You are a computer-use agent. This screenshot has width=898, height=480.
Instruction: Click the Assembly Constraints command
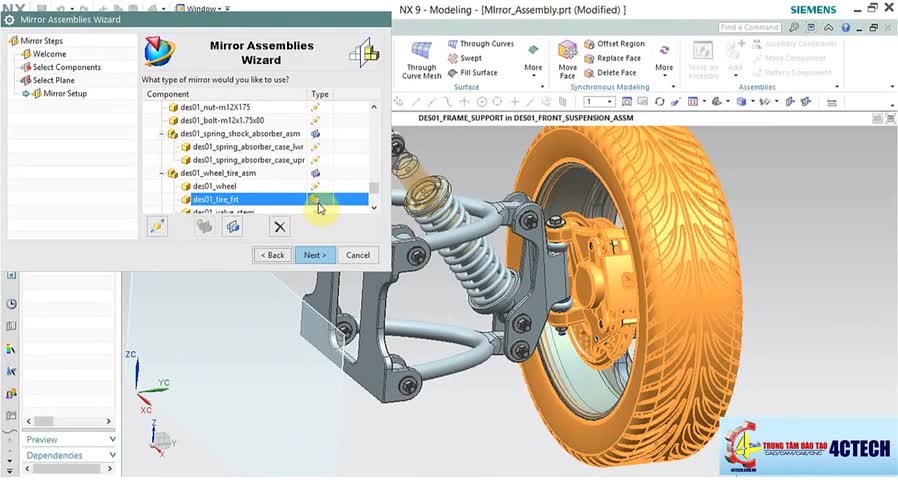point(794,44)
